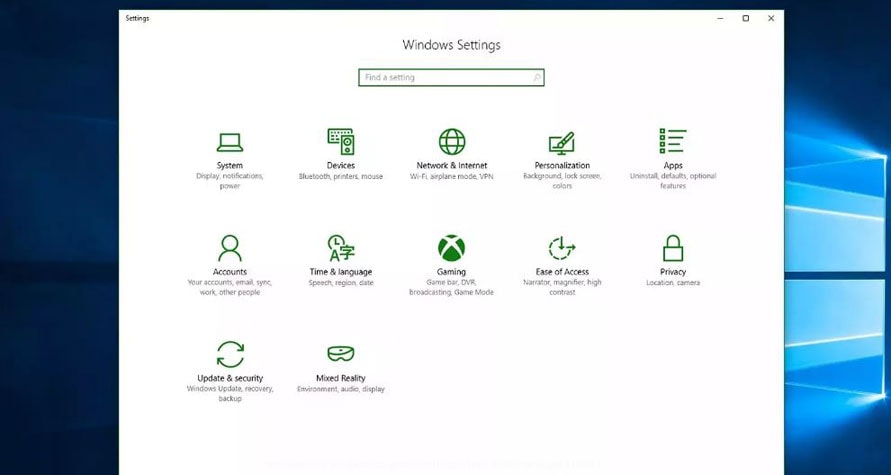Screen dimensions: 891x475
Task: Open the Accounts person icon
Action: (230, 248)
